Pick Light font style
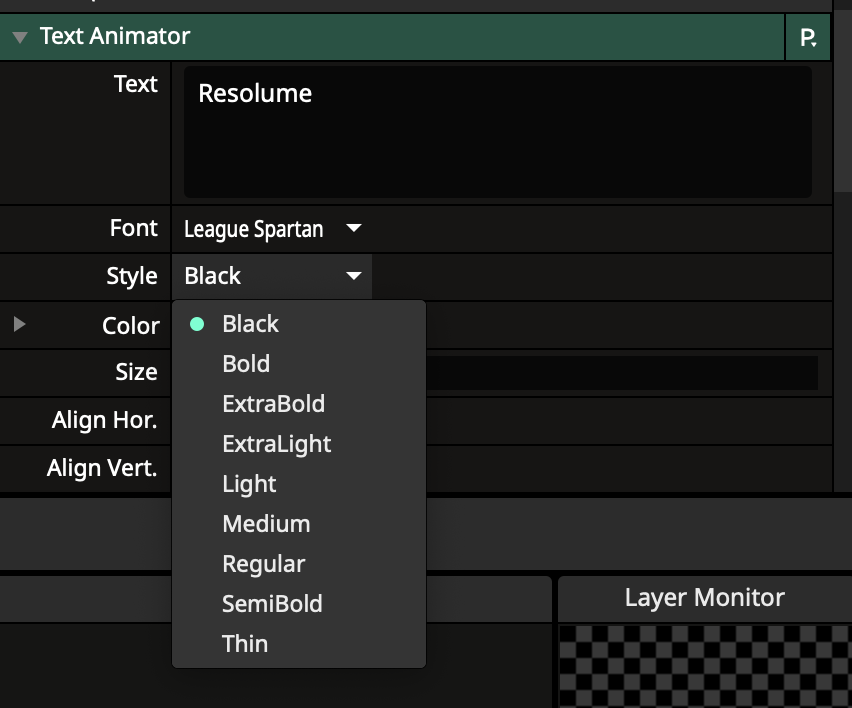Image resolution: width=852 pixels, height=708 pixels. click(x=249, y=484)
